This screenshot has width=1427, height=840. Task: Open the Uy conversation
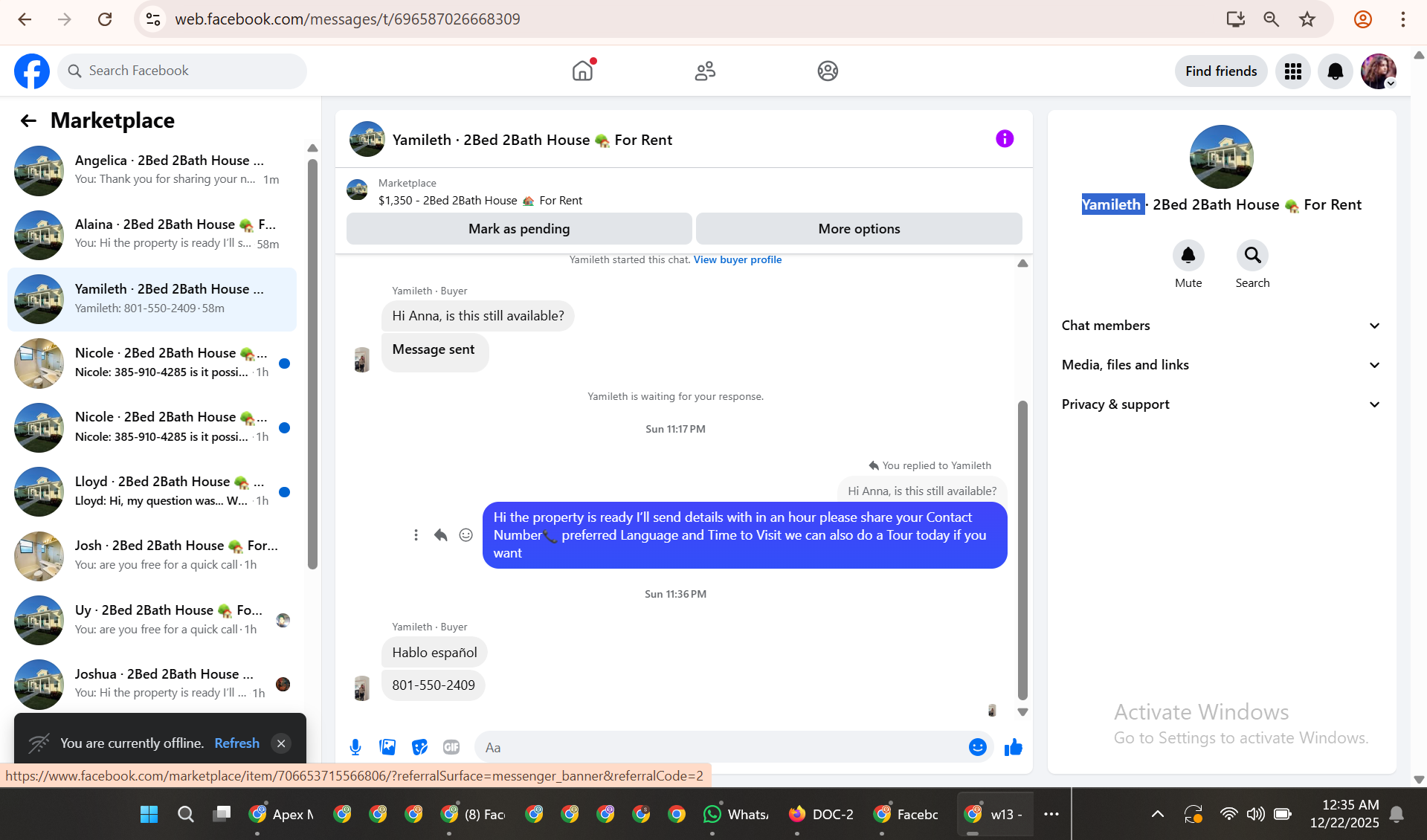(152, 620)
